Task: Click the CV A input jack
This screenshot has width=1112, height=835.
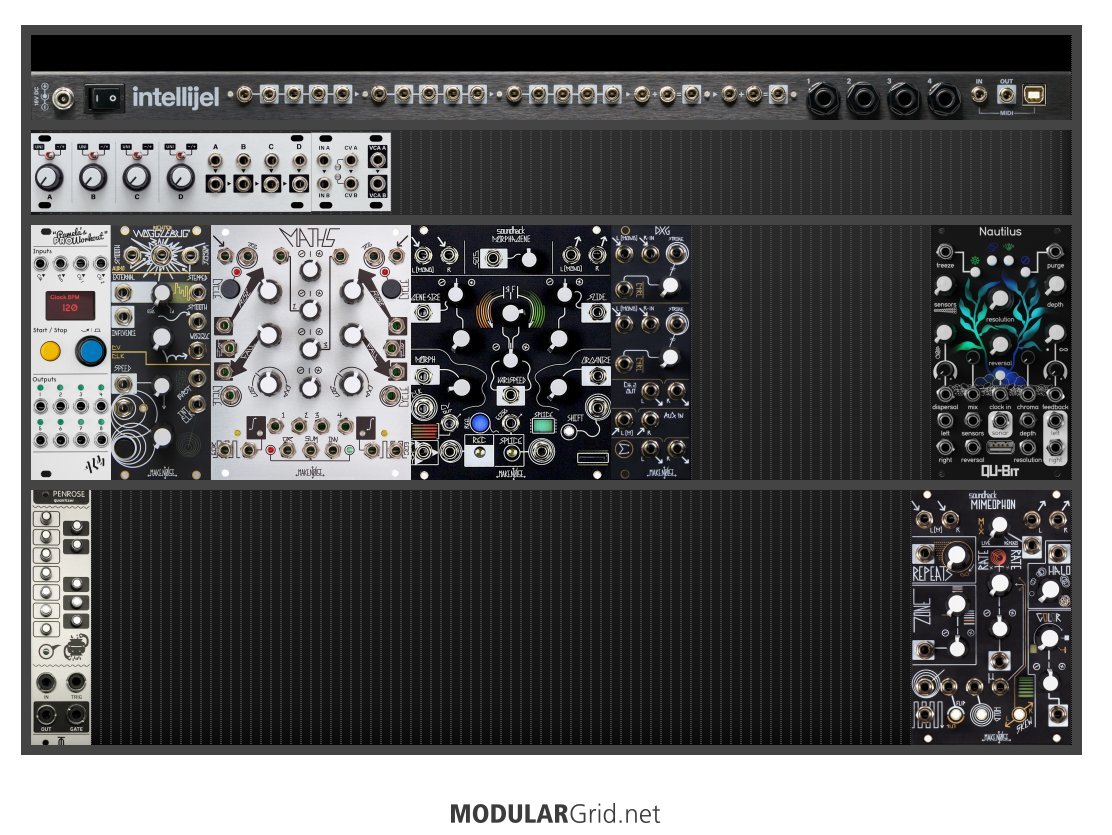Action: coord(351,160)
